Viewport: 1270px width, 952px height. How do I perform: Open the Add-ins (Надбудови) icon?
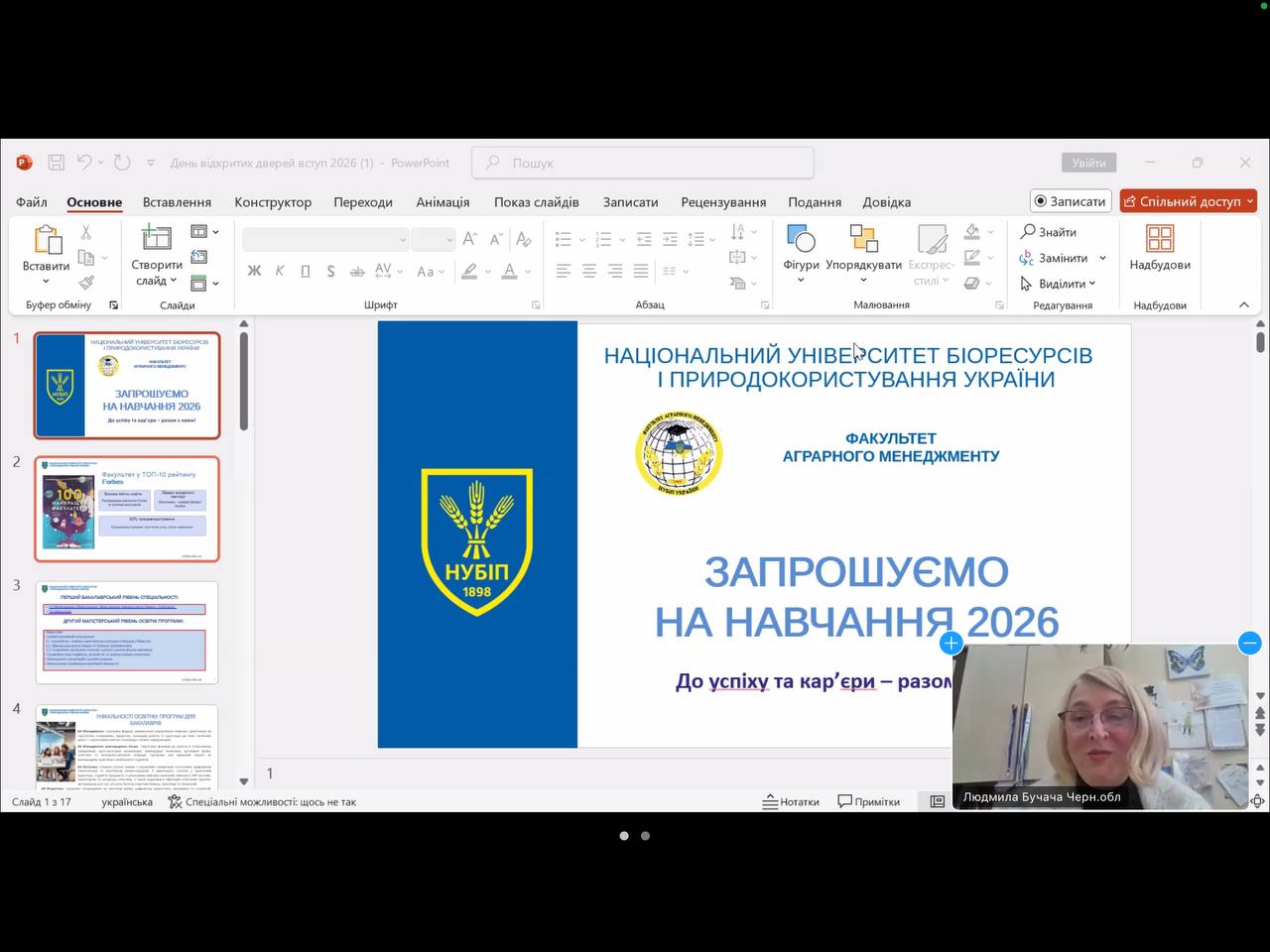[1159, 240]
